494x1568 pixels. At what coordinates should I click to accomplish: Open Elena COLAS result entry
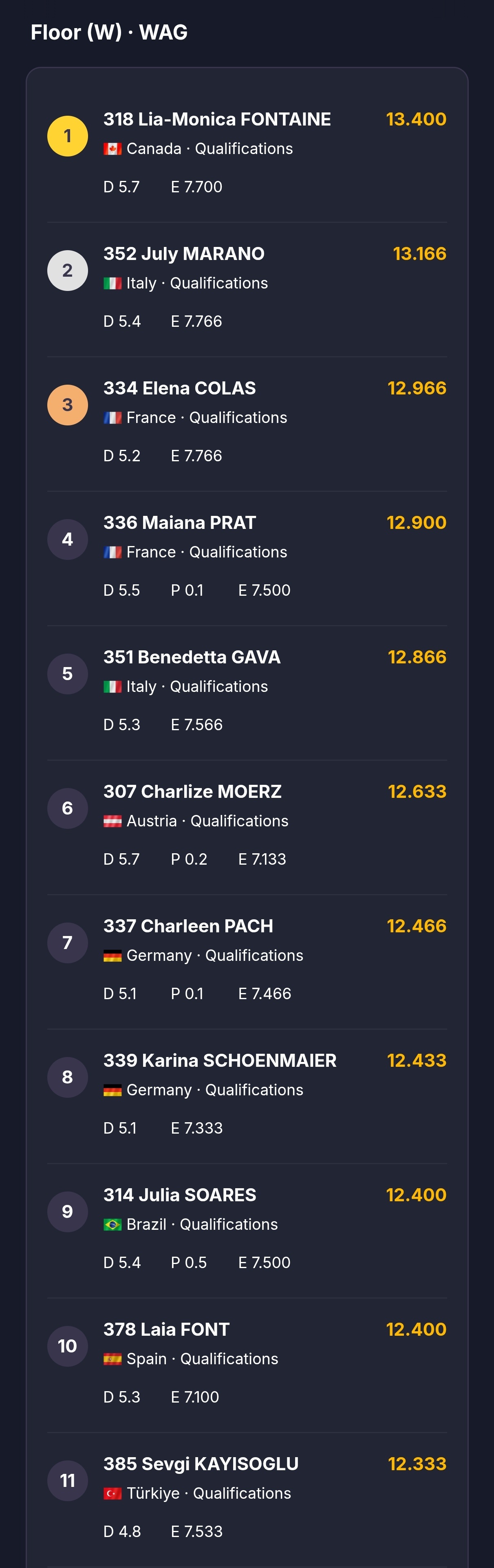247,424
